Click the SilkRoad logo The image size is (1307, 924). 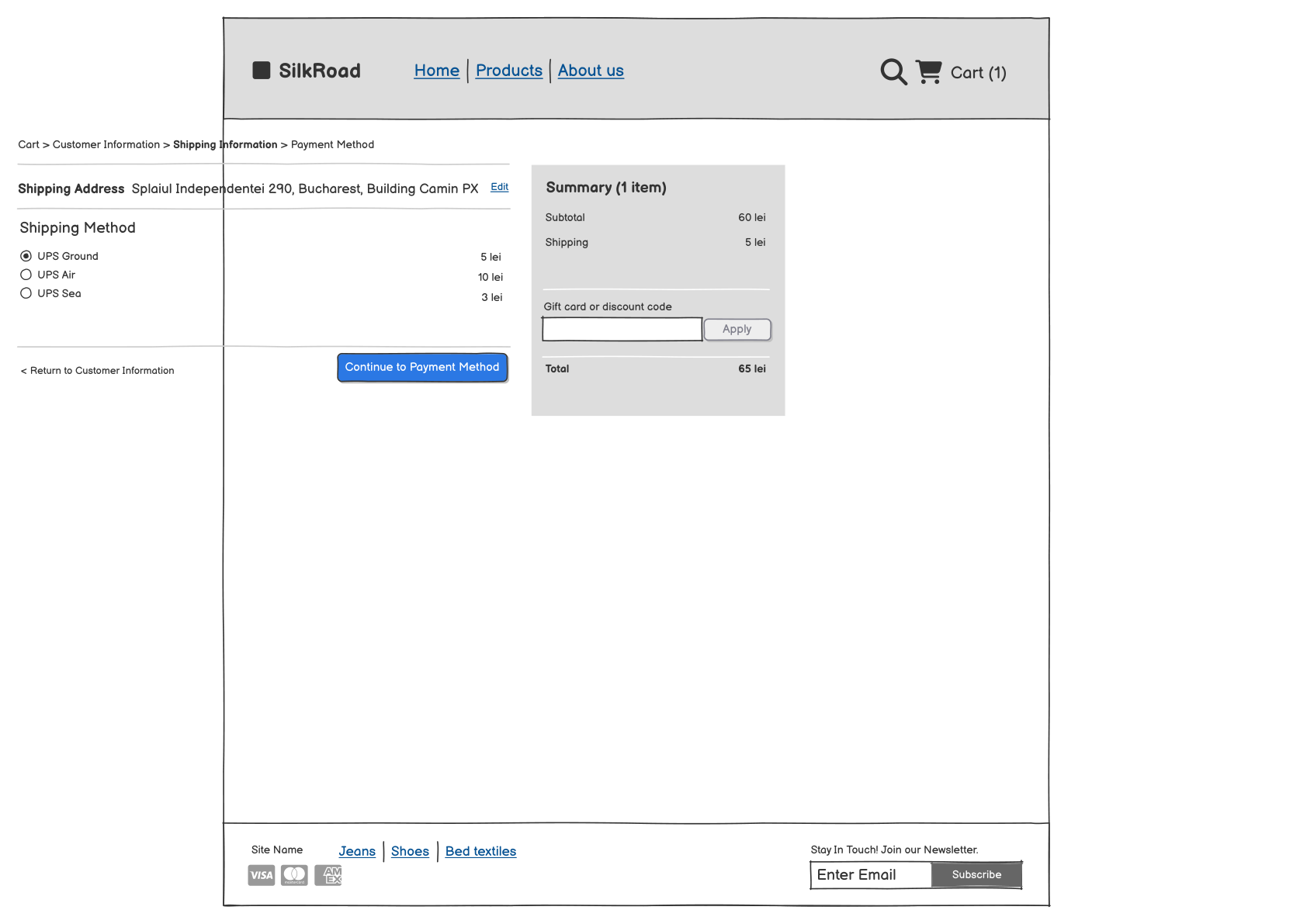coord(307,71)
